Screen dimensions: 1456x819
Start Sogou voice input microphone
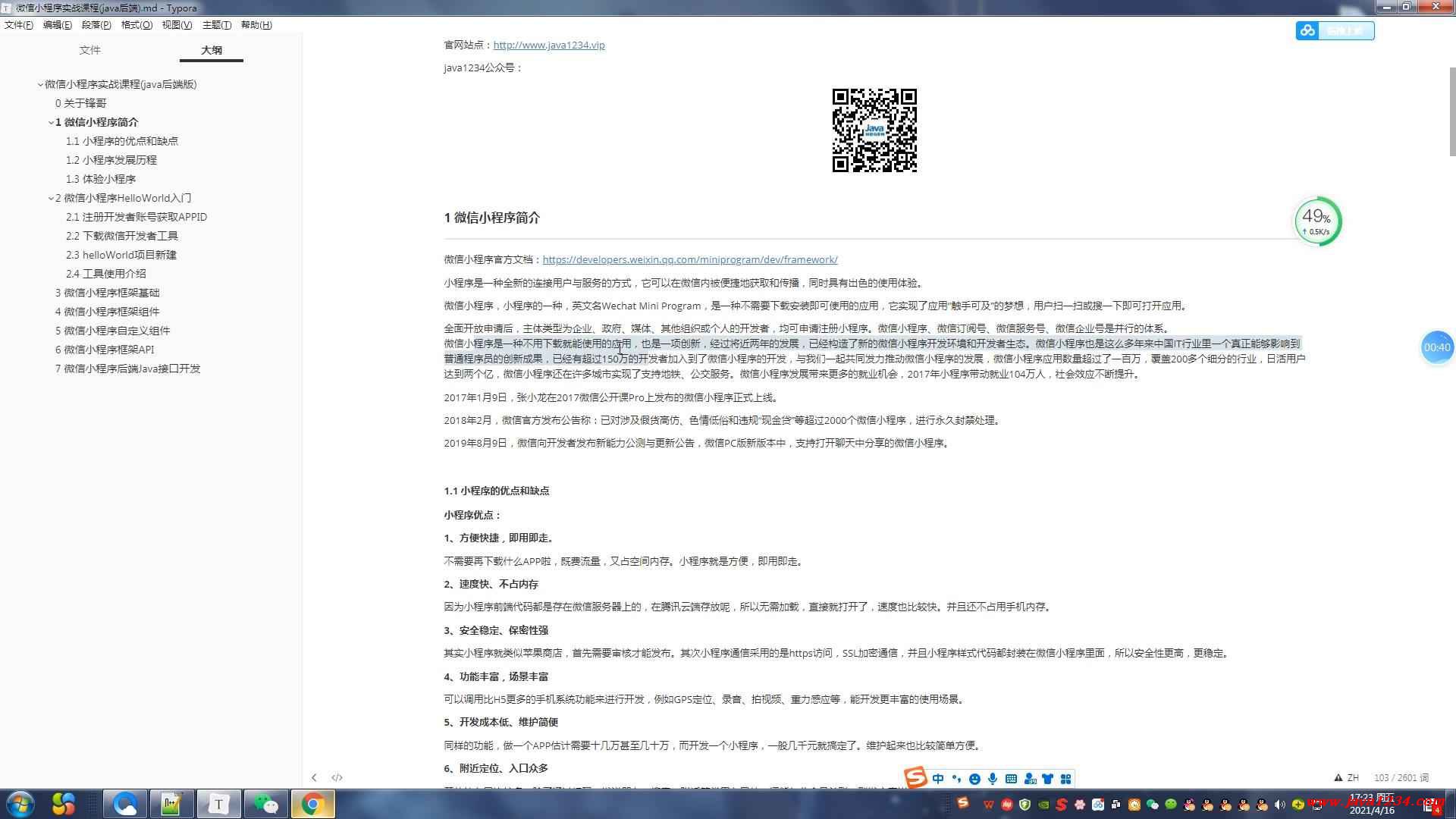click(993, 779)
